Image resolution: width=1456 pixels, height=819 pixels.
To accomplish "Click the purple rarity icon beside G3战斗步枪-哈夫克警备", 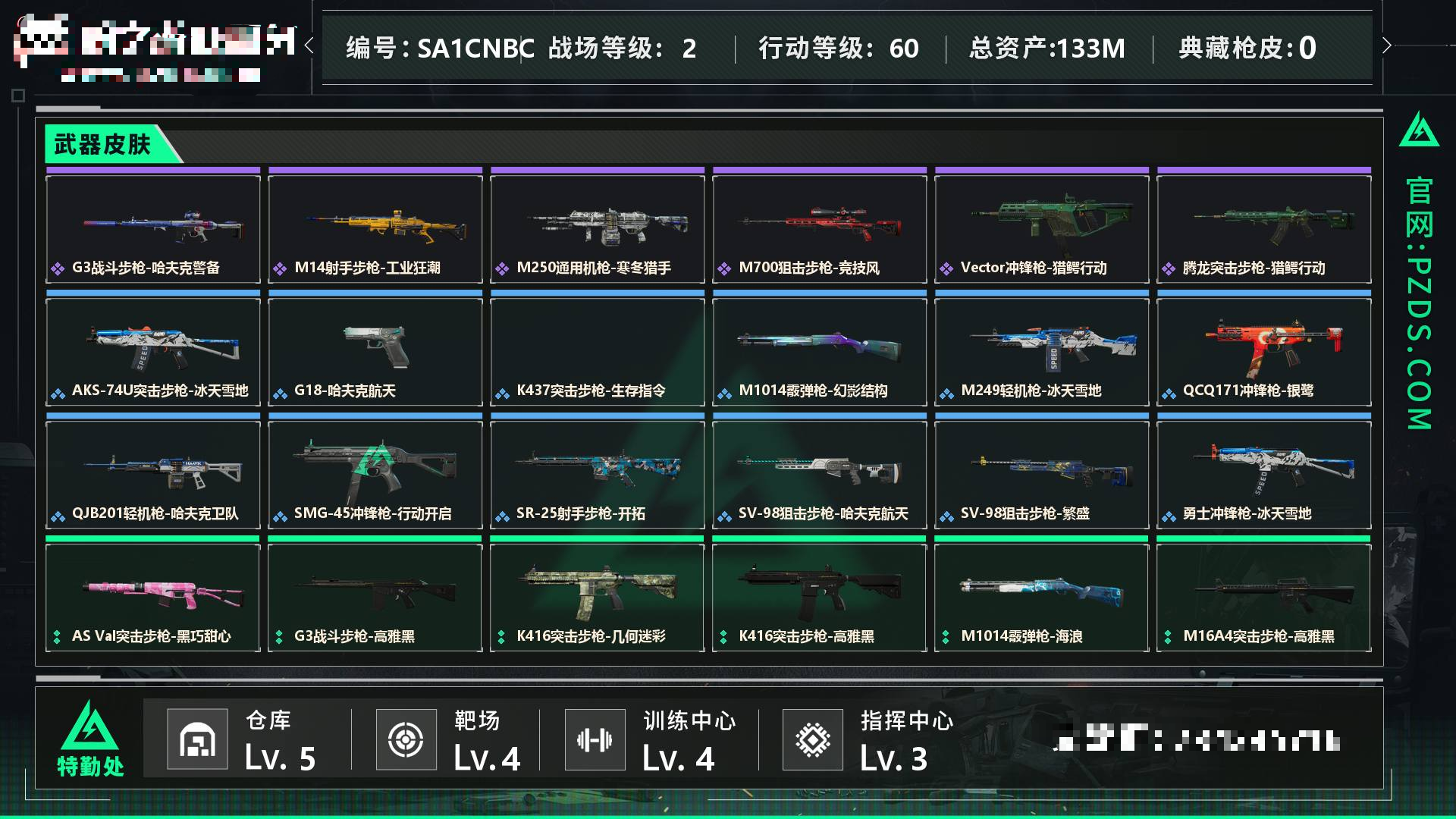I will (x=58, y=268).
